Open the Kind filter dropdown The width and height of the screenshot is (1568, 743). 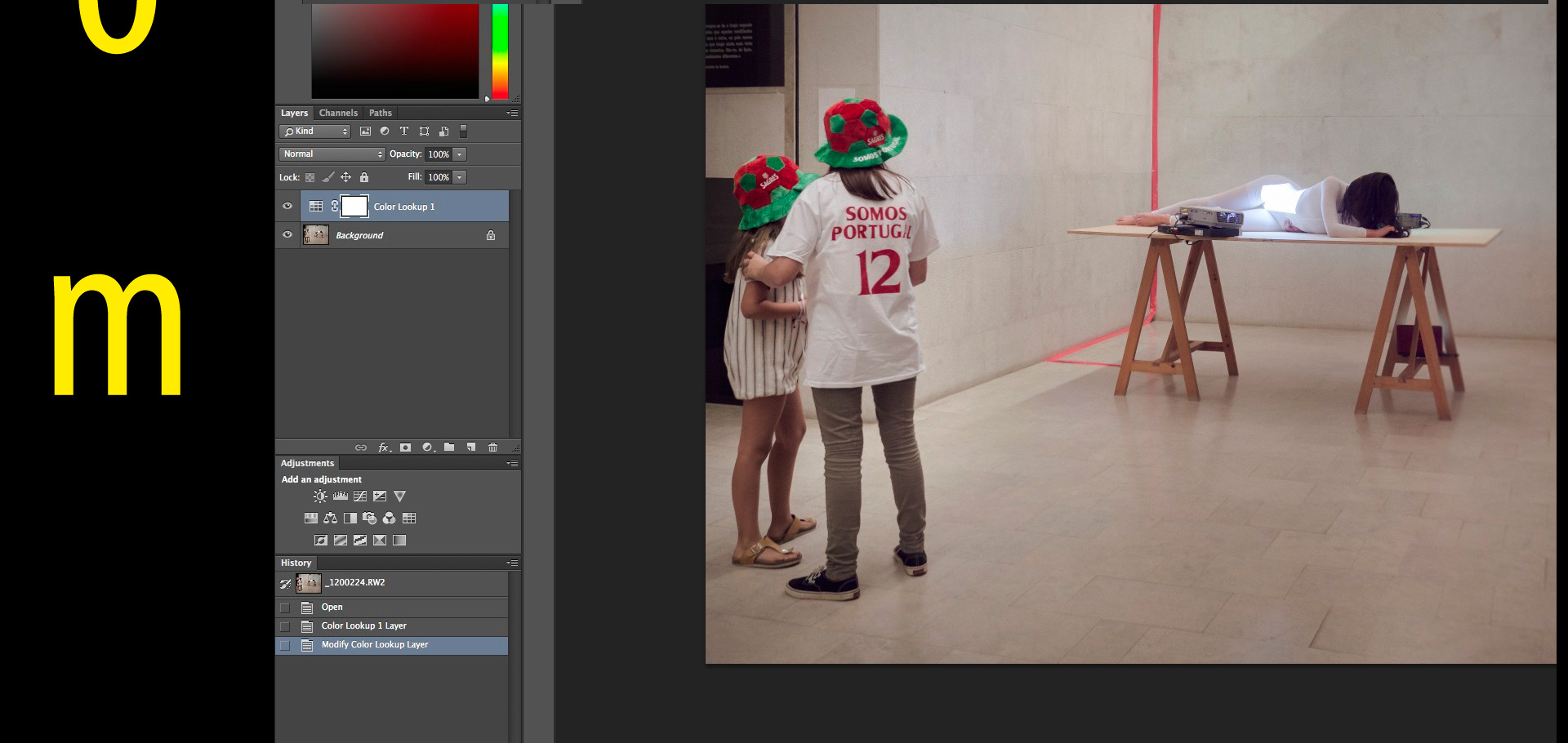(x=315, y=131)
